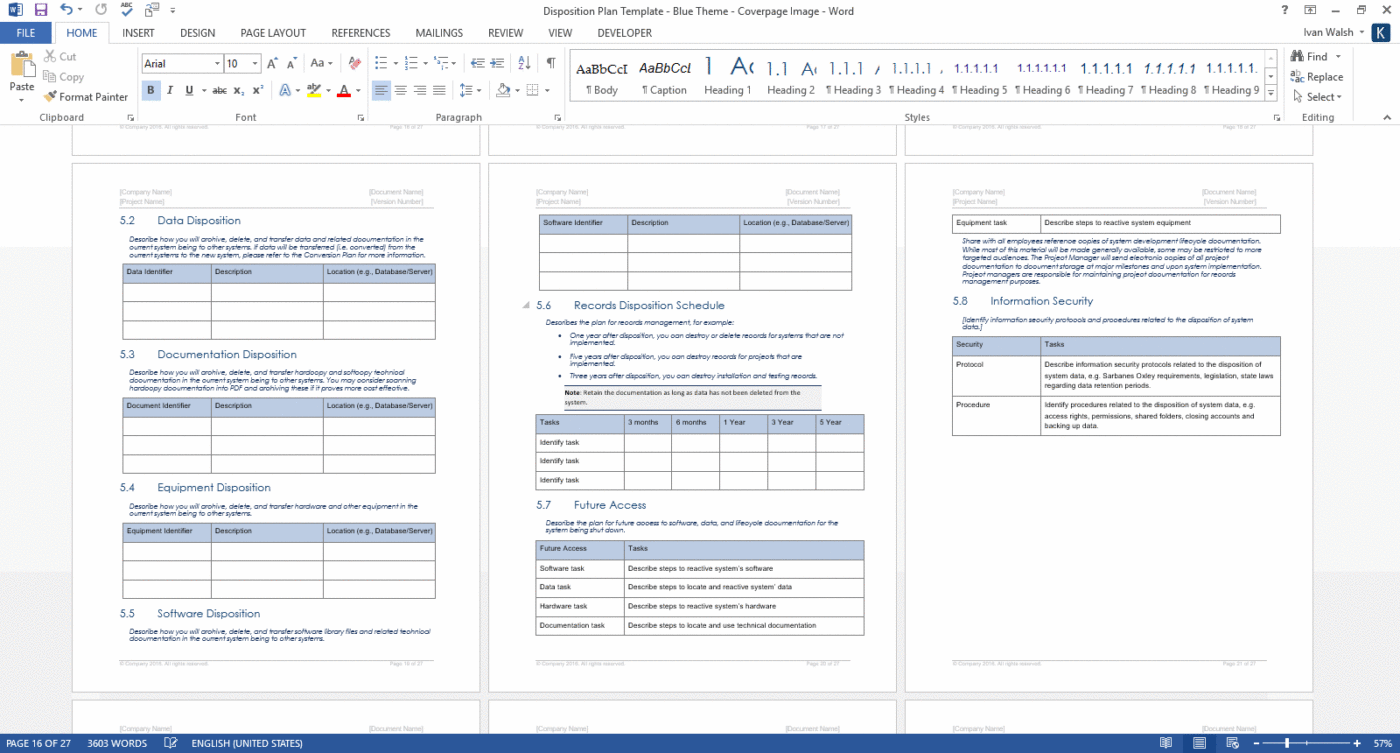Collapse the Records Disposition Schedule heading

coord(524,306)
